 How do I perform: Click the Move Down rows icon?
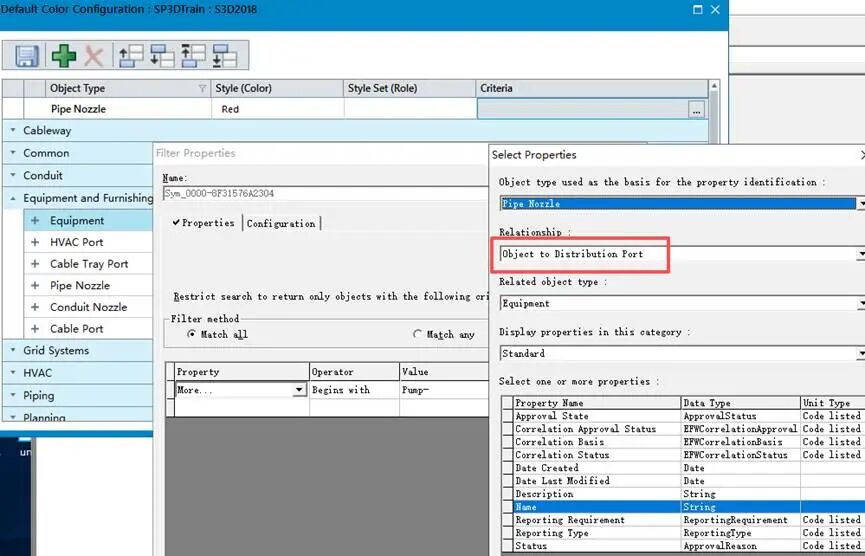pos(162,56)
